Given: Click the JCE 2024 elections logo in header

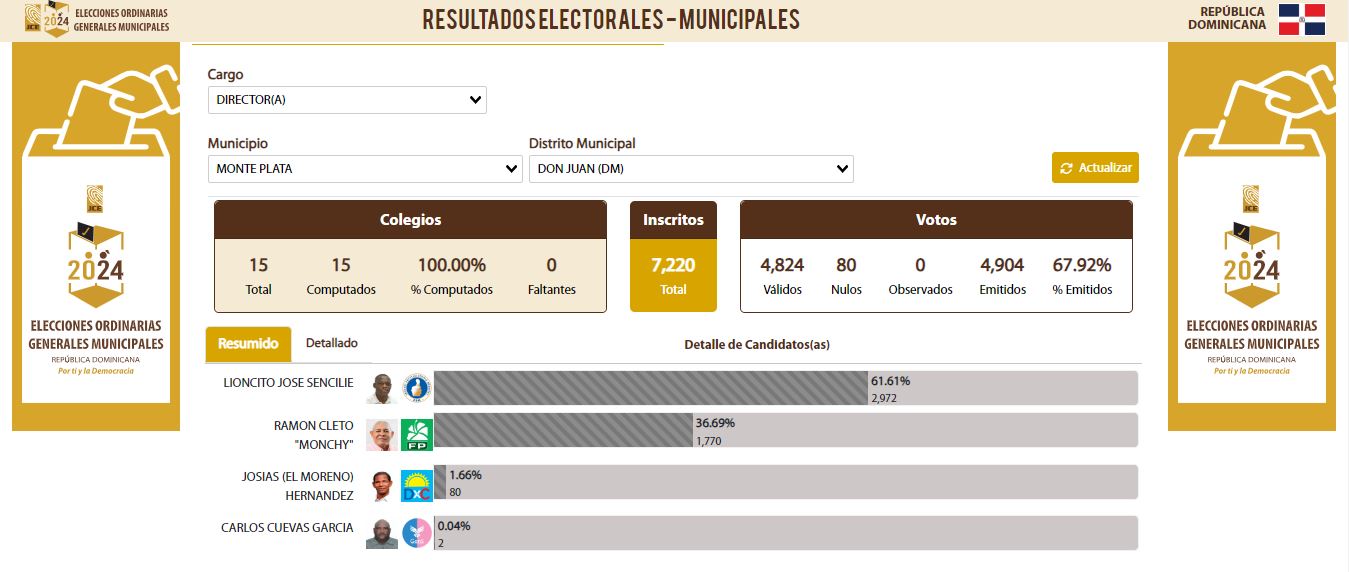Looking at the screenshot, I should pos(46,19).
